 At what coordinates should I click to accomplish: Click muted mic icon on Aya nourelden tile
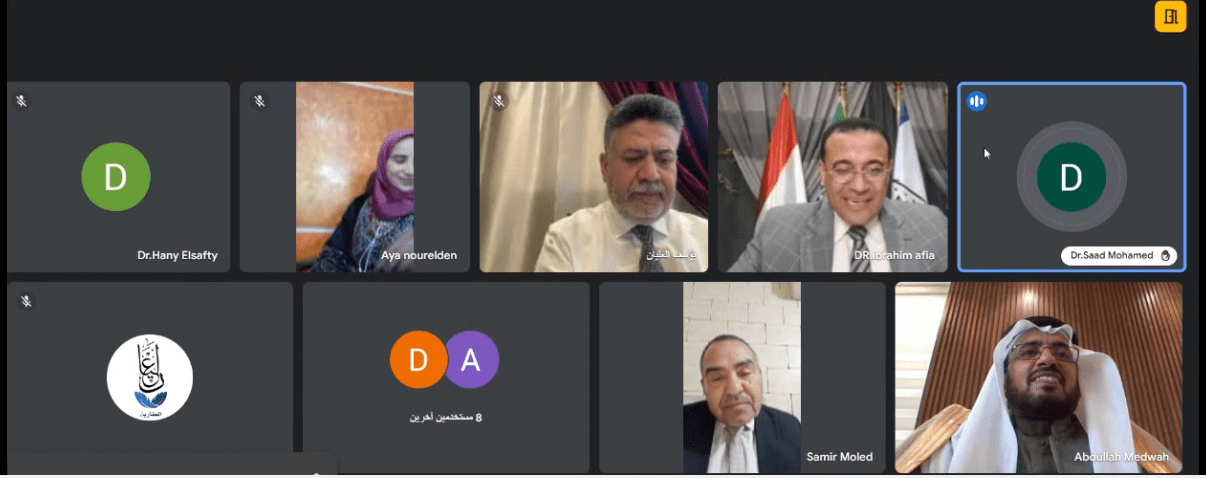click(259, 101)
